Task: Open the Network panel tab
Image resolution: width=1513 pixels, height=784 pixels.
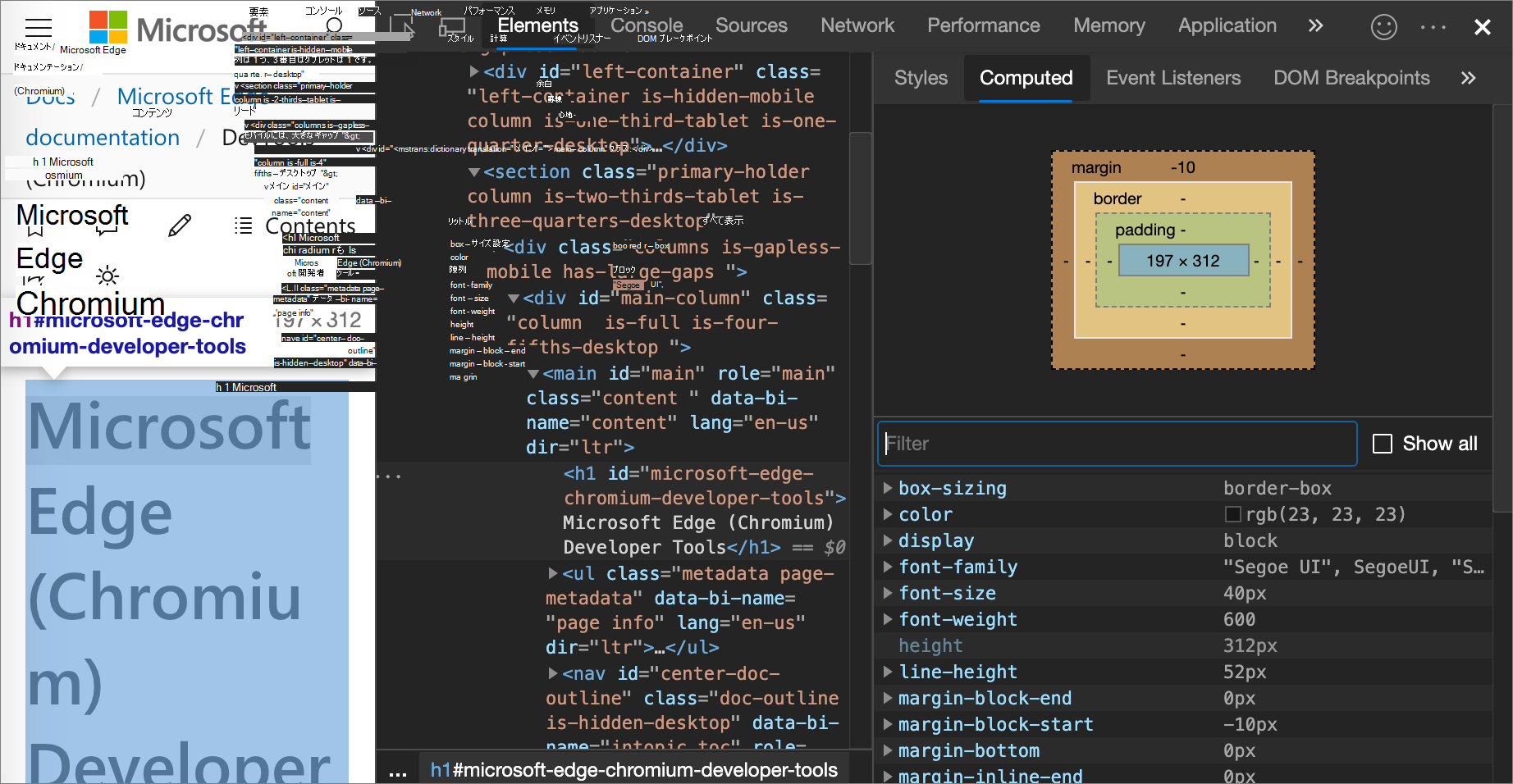Action: (x=857, y=26)
